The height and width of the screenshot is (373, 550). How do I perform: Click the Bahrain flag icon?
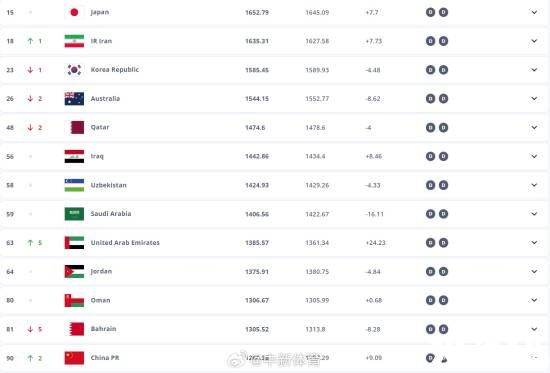[x=74, y=329]
